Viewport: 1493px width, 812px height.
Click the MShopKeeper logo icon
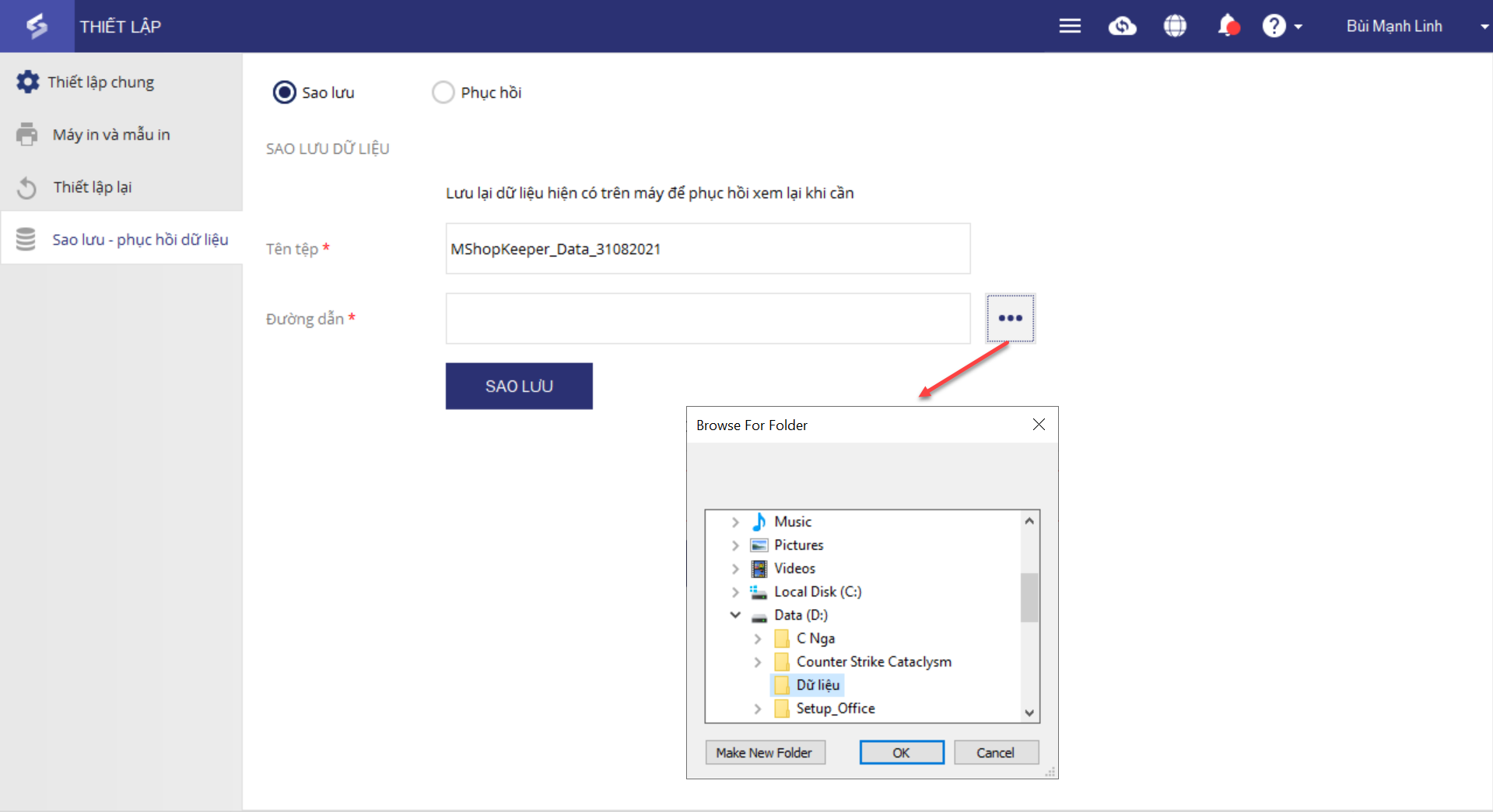(x=37, y=26)
